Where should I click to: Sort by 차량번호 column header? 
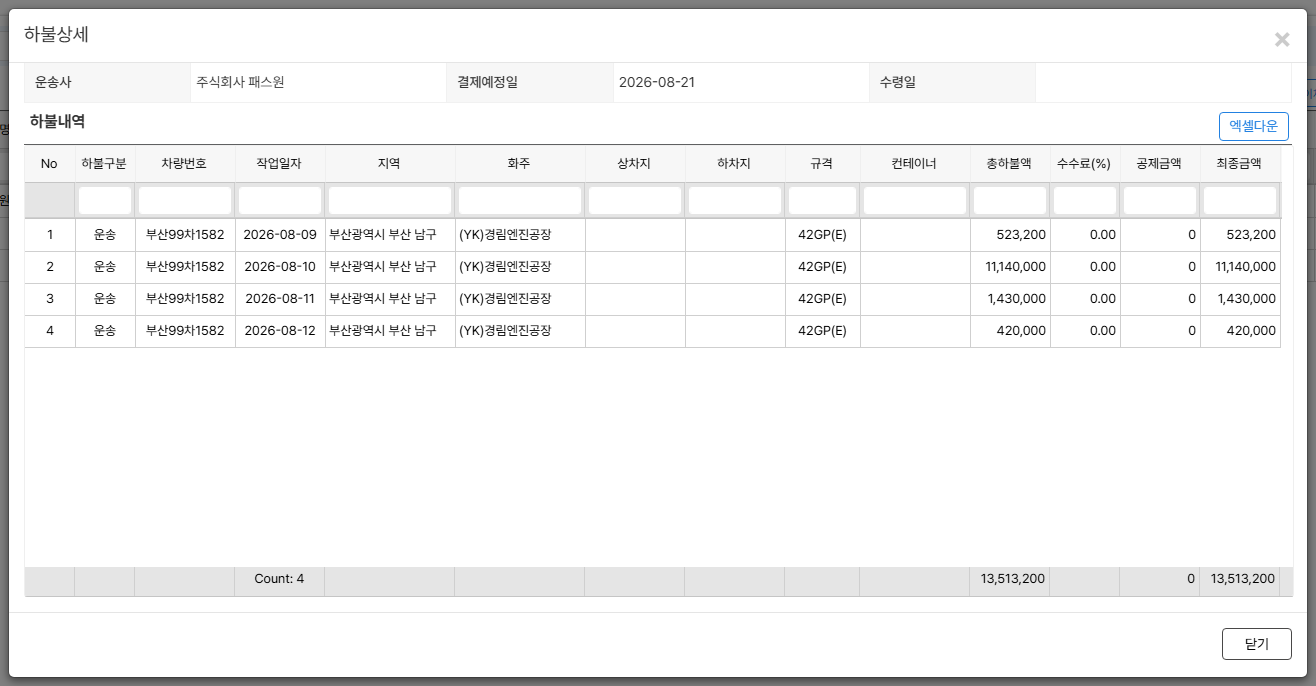[185, 164]
